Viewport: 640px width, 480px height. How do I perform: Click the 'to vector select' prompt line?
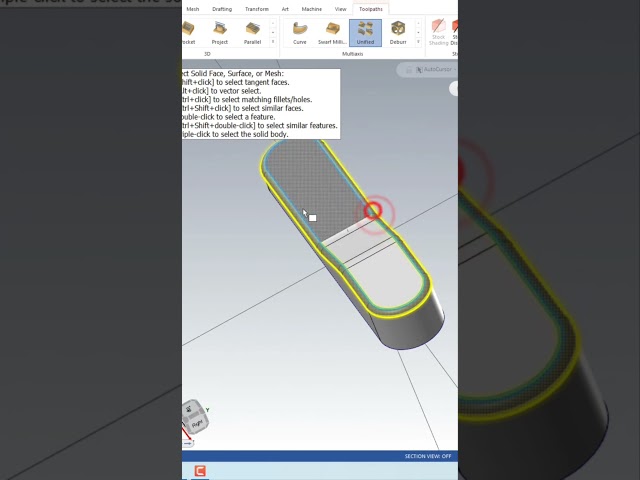pos(222,91)
